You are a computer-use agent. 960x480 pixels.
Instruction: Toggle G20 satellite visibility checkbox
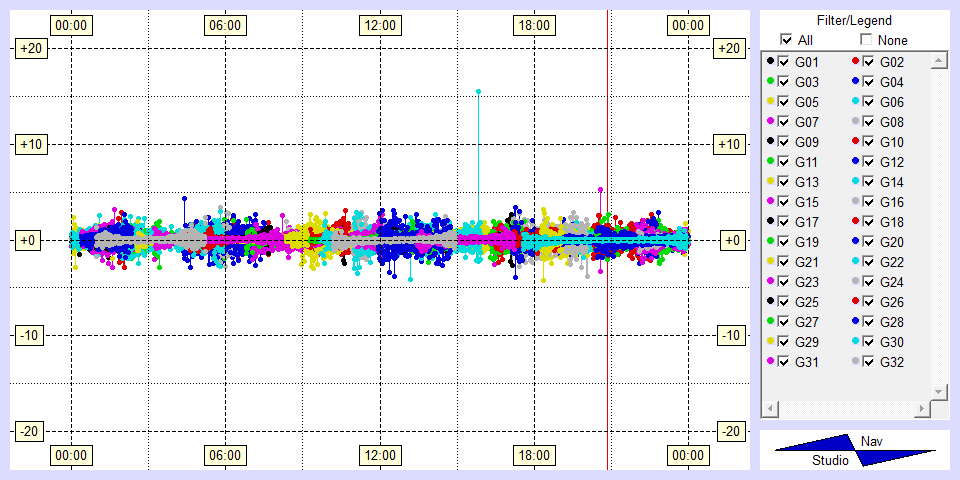pyautogui.click(x=868, y=242)
